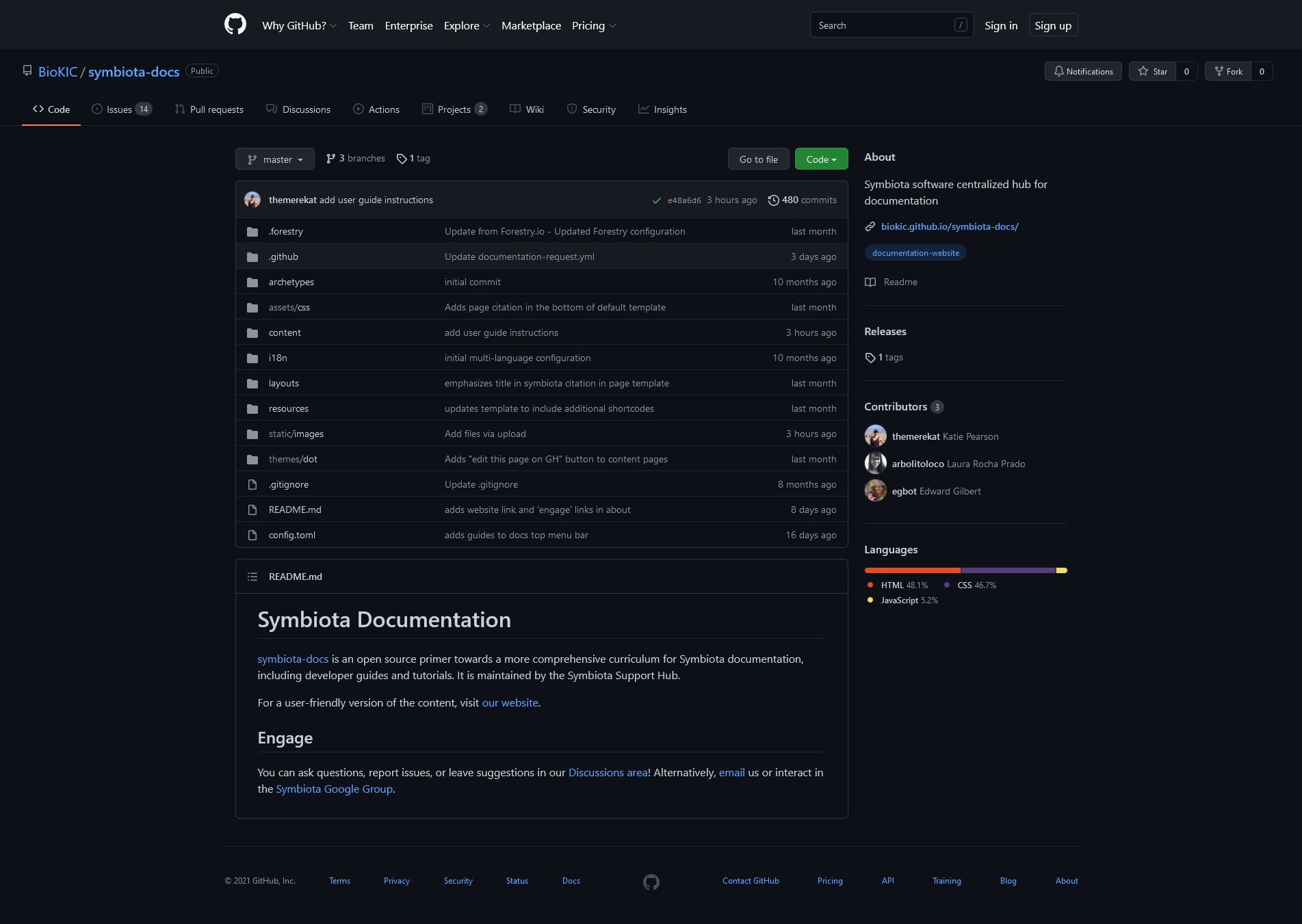
Task: Click the Symbiota Google Group link
Action: tap(334, 789)
